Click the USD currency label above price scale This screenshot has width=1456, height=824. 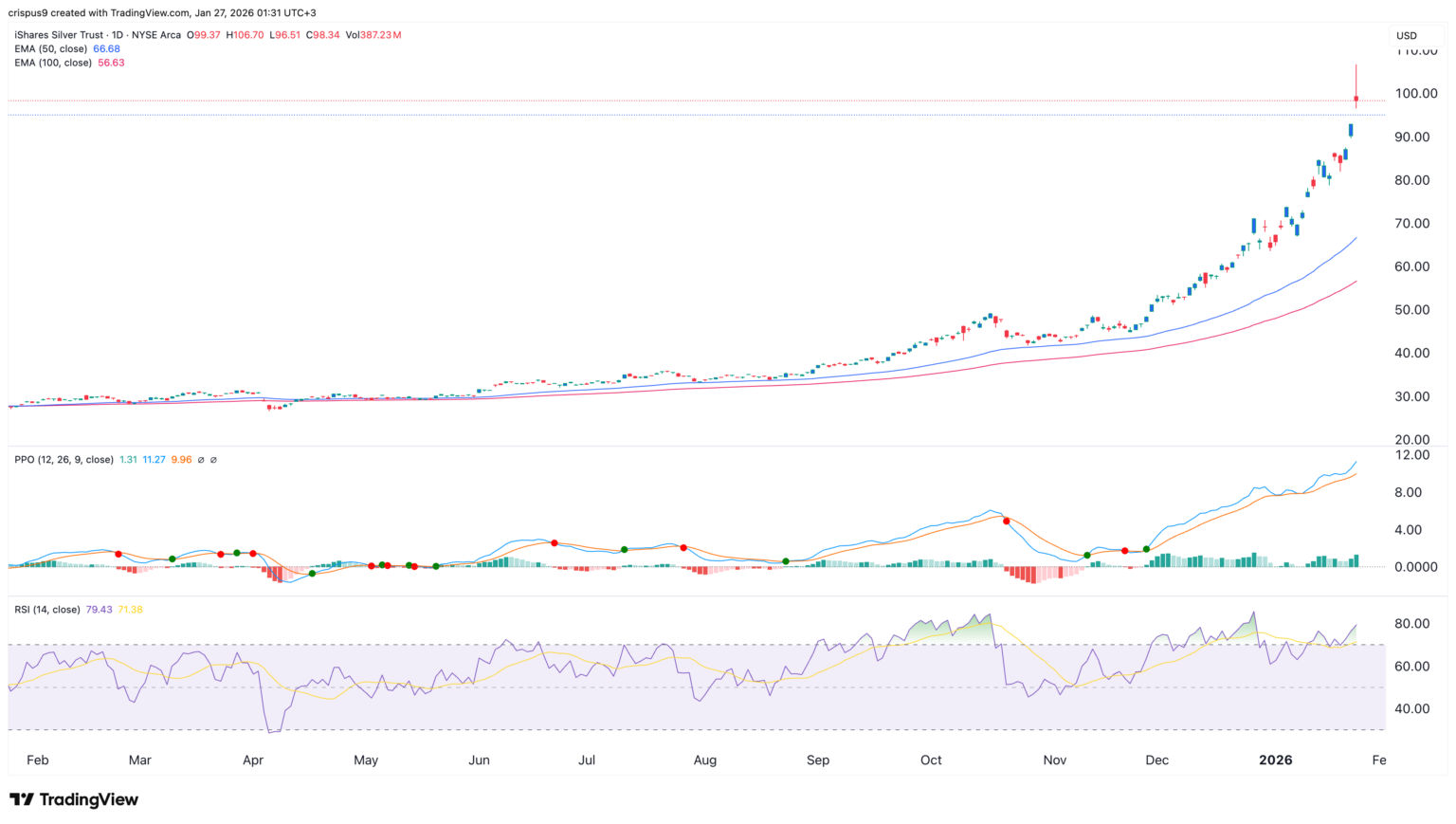[x=1406, y=35]
